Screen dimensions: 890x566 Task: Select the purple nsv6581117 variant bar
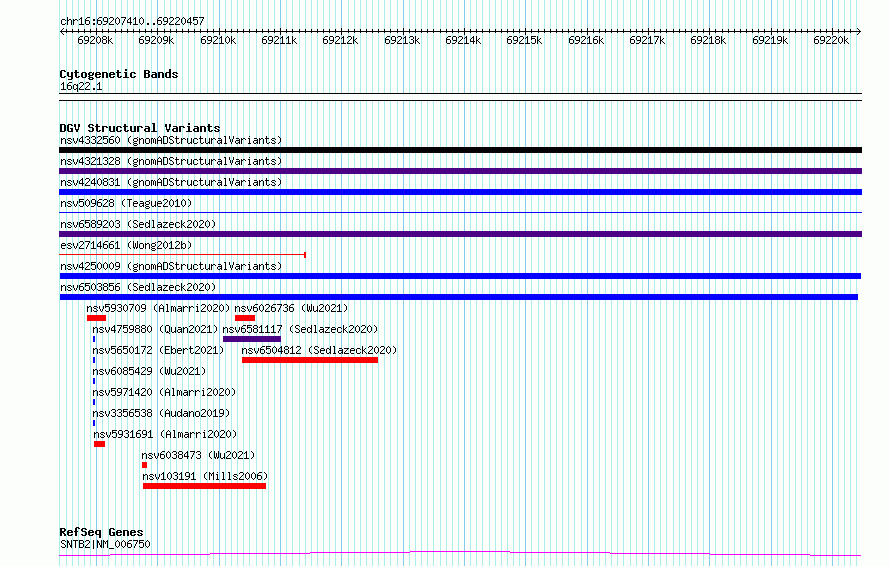click(x=251, y=339)
